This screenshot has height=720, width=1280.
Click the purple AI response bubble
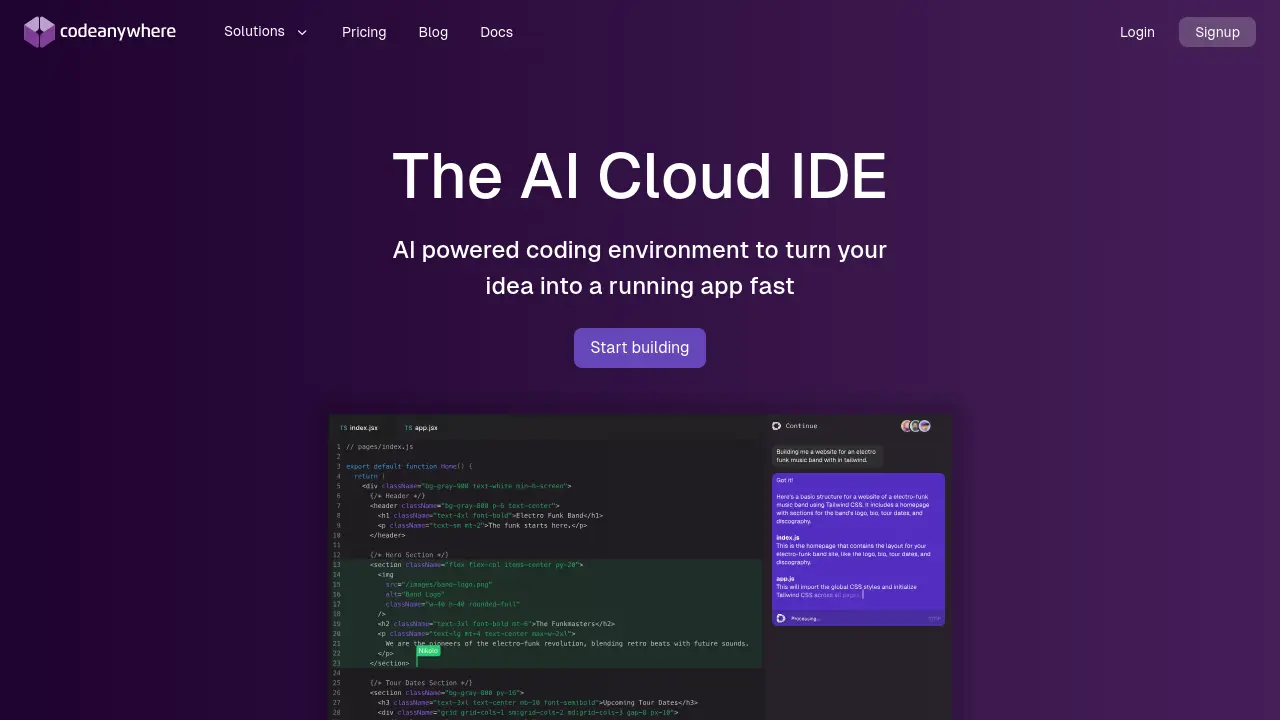point(858,540)
